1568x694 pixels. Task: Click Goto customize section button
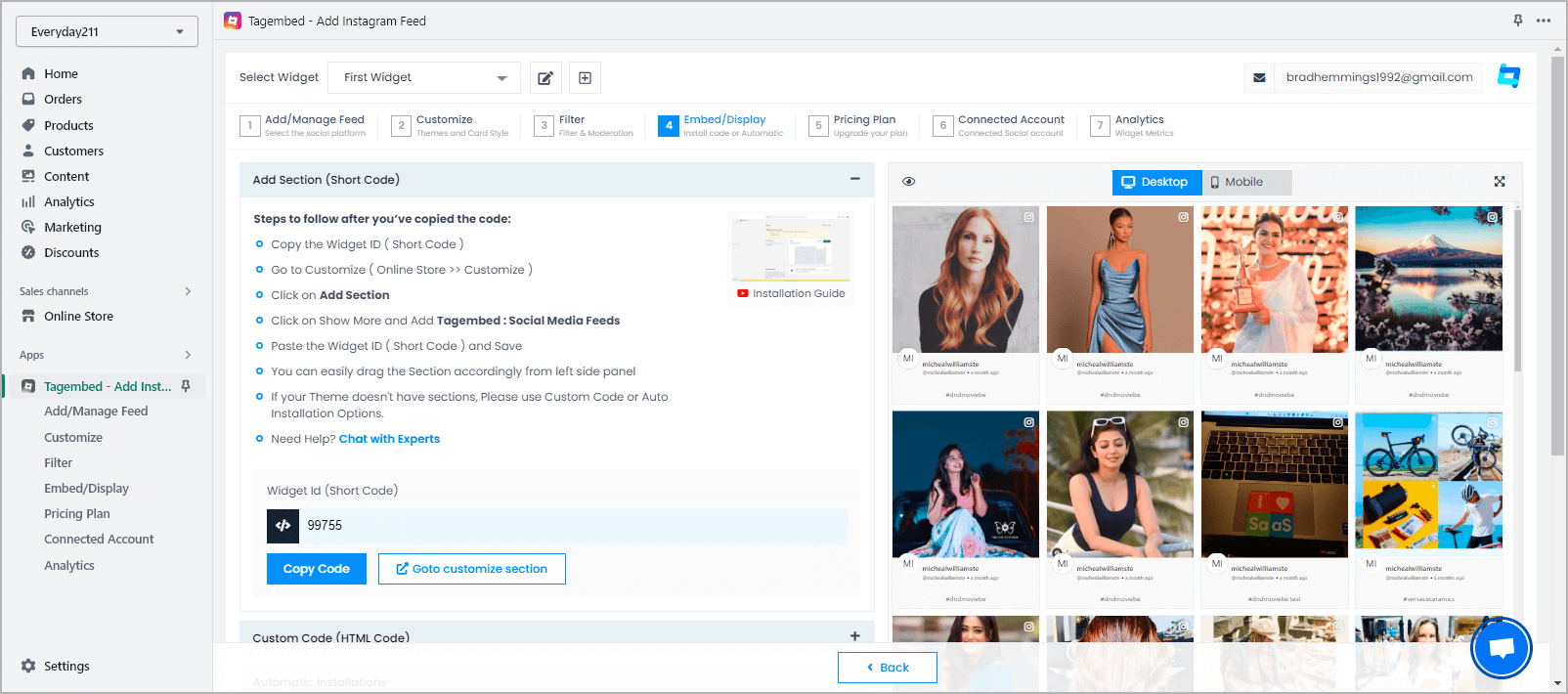pos(472,569)
